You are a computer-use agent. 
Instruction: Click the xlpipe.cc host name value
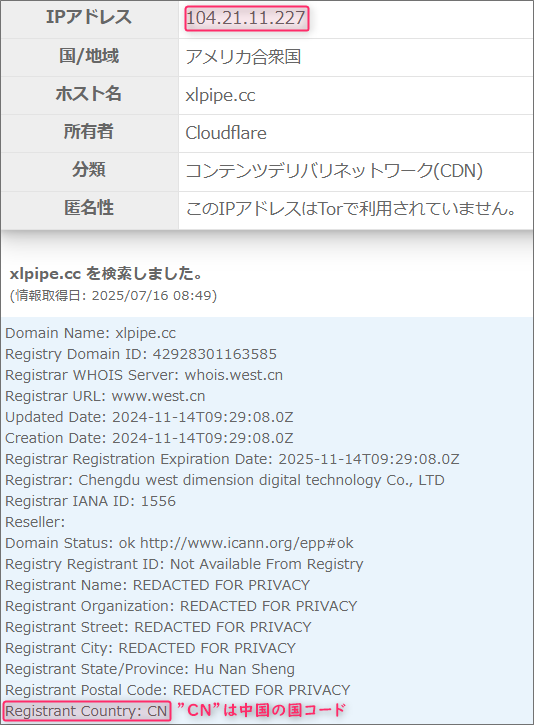(x=220, y=95)
